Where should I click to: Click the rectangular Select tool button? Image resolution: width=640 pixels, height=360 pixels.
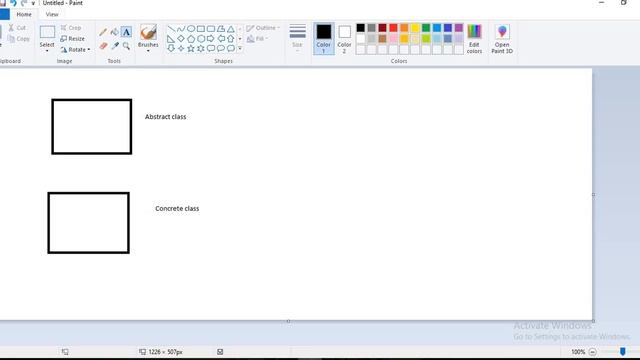[47, 32]
